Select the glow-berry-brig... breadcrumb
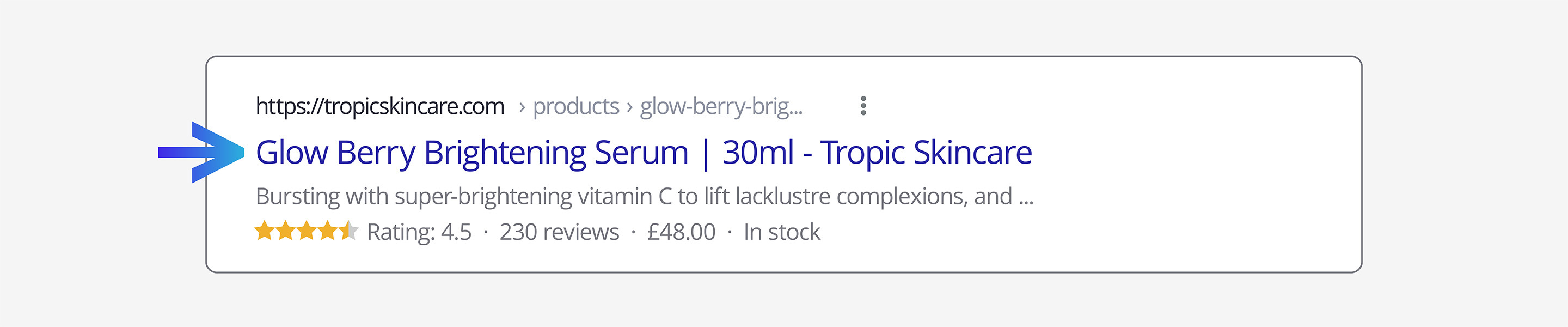 coord(721,107)
